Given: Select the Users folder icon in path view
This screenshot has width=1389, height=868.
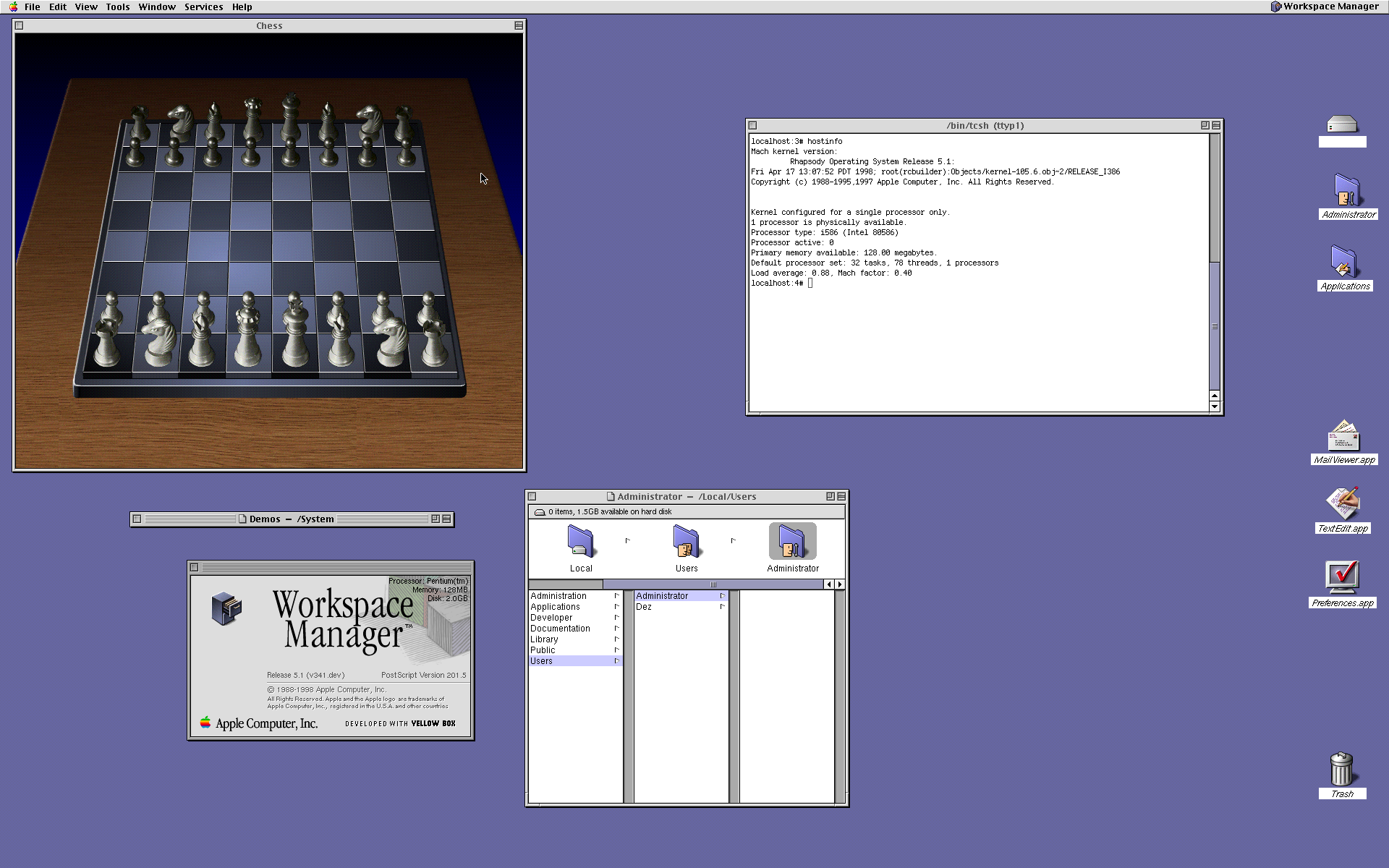Looking at the screenshot, I should click(686, 542).
